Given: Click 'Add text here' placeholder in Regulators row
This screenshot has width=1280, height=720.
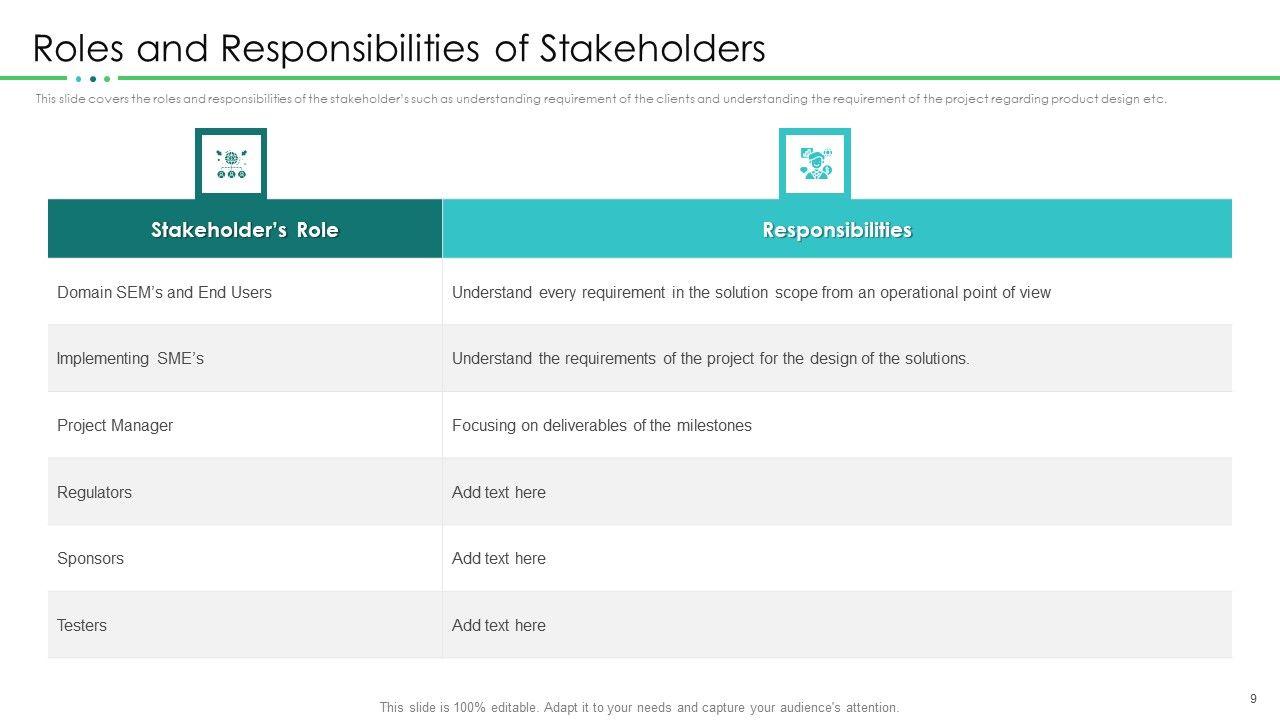Looking at the screenshot, I should pyautogui.click(x=499, y=492).
